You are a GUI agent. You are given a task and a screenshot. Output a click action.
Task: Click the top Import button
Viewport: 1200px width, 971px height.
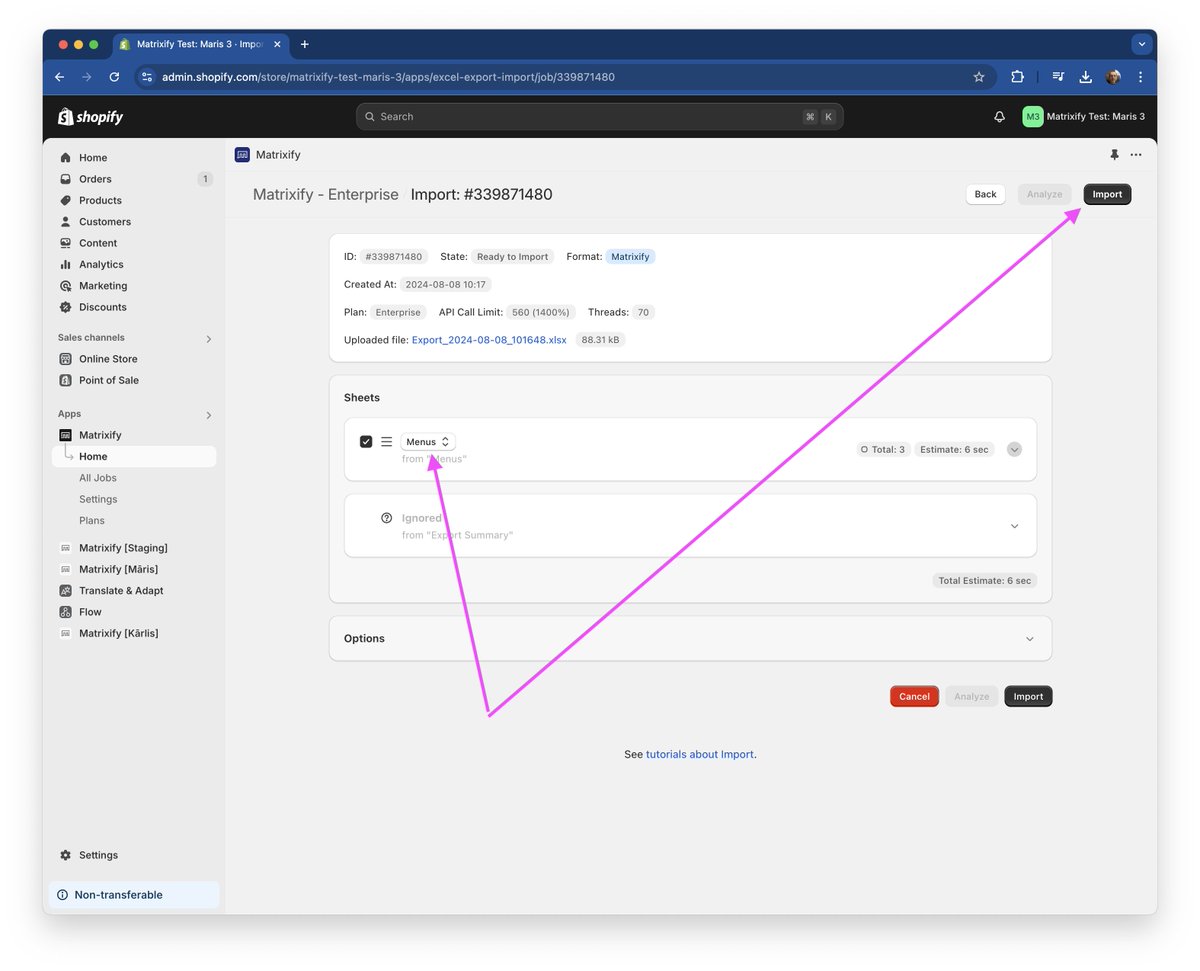click(1107, 194)
